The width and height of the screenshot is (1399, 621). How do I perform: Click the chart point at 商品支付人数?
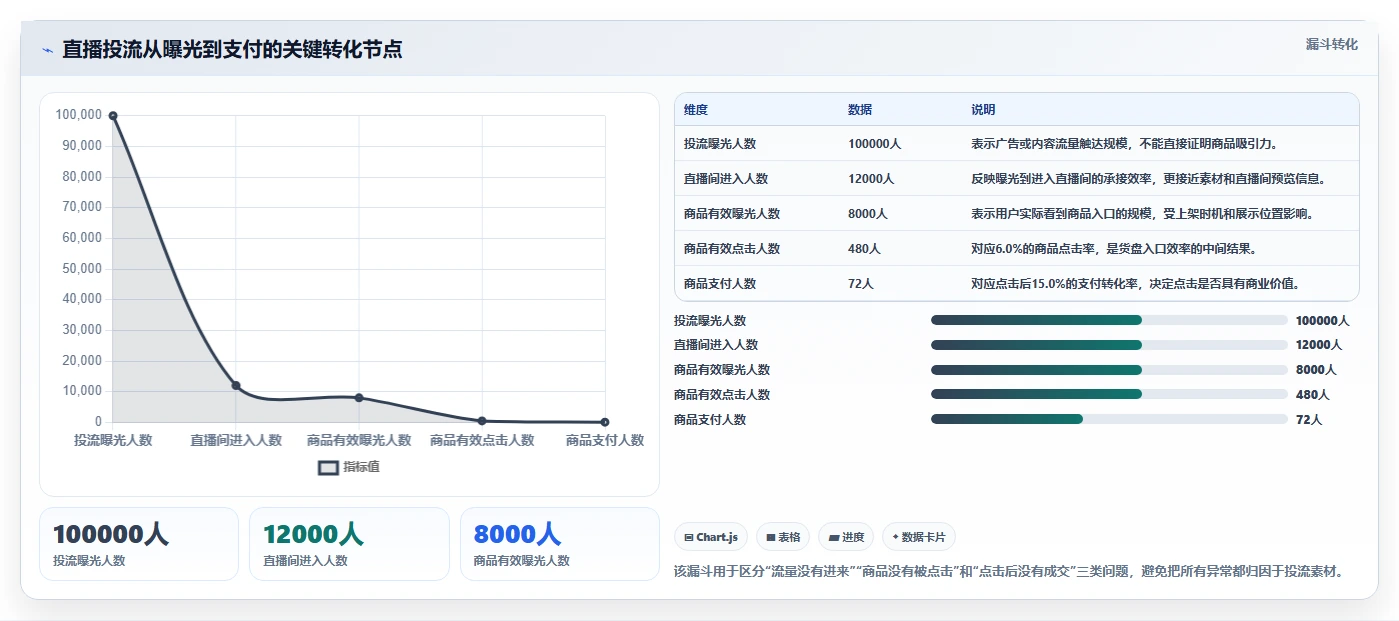click(605, 422)
